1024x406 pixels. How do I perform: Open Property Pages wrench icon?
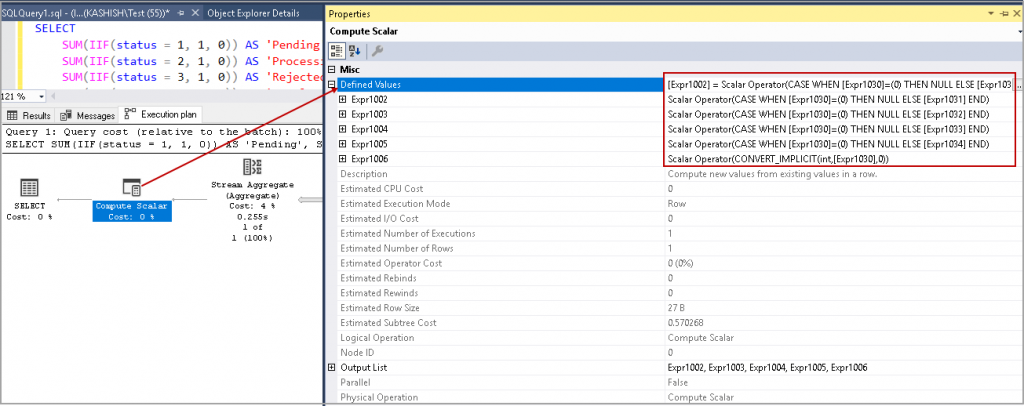tap(378, 50)
